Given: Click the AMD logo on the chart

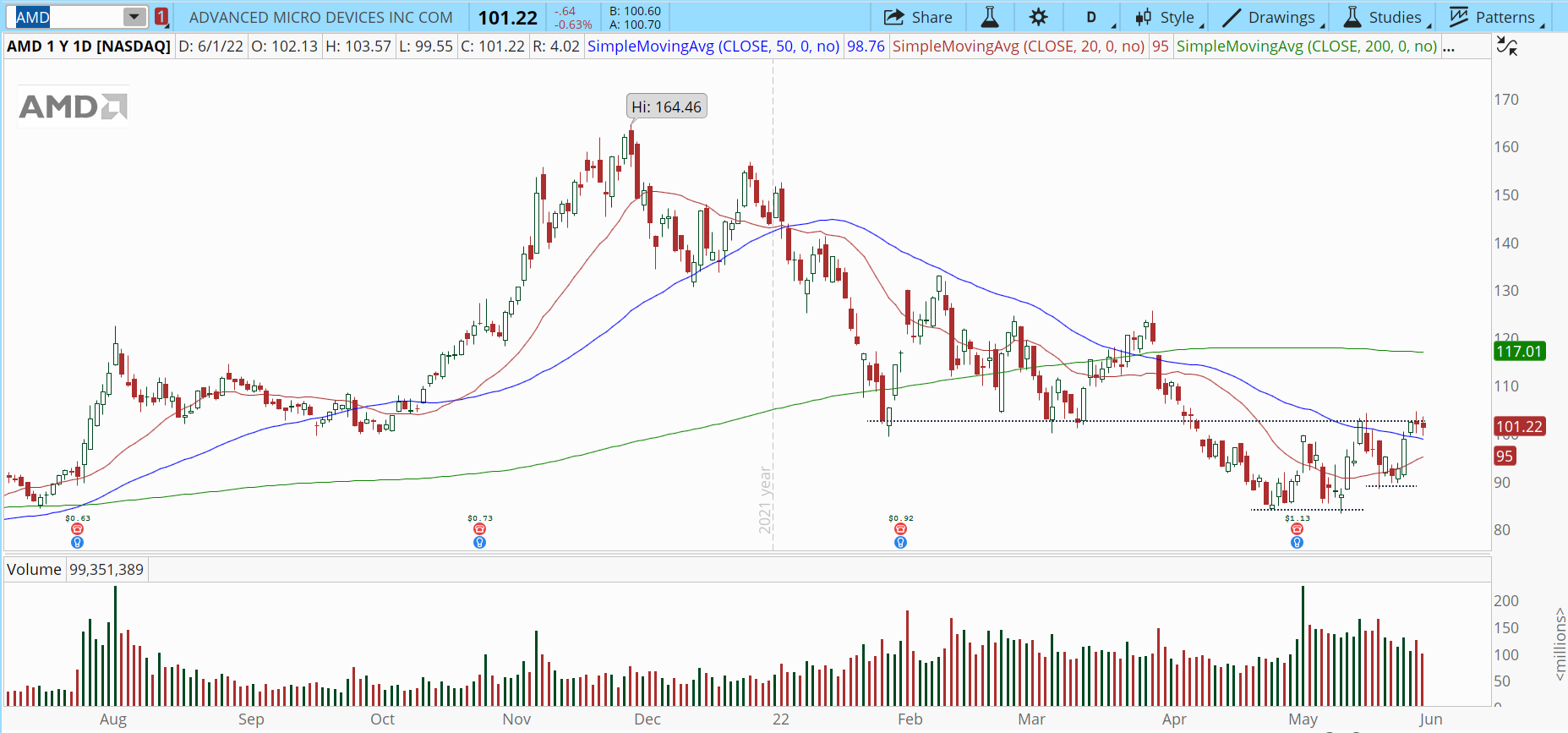Looking at the screenshot, I should (x=73, y=107).
